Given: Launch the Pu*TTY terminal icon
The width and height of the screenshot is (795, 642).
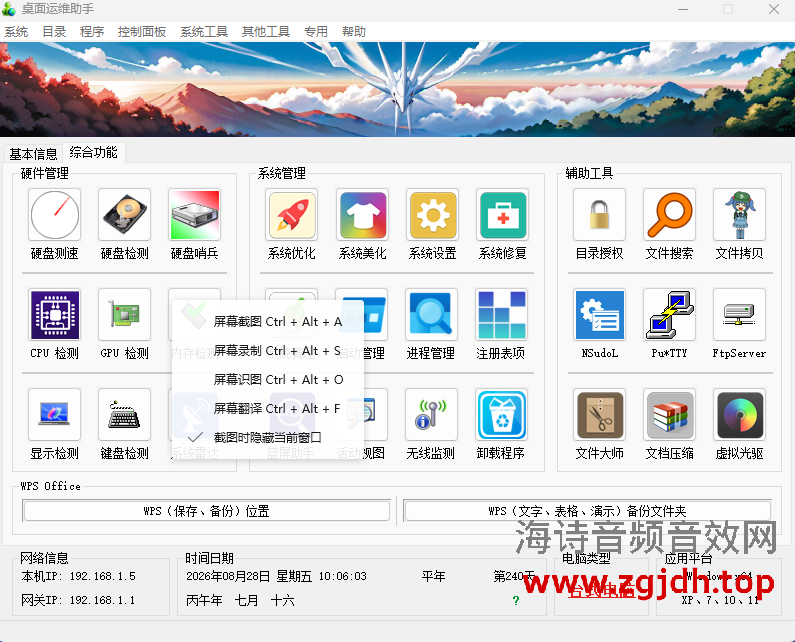Looking at the screenshot, I should pyautogui.click(x=669, y=314).
